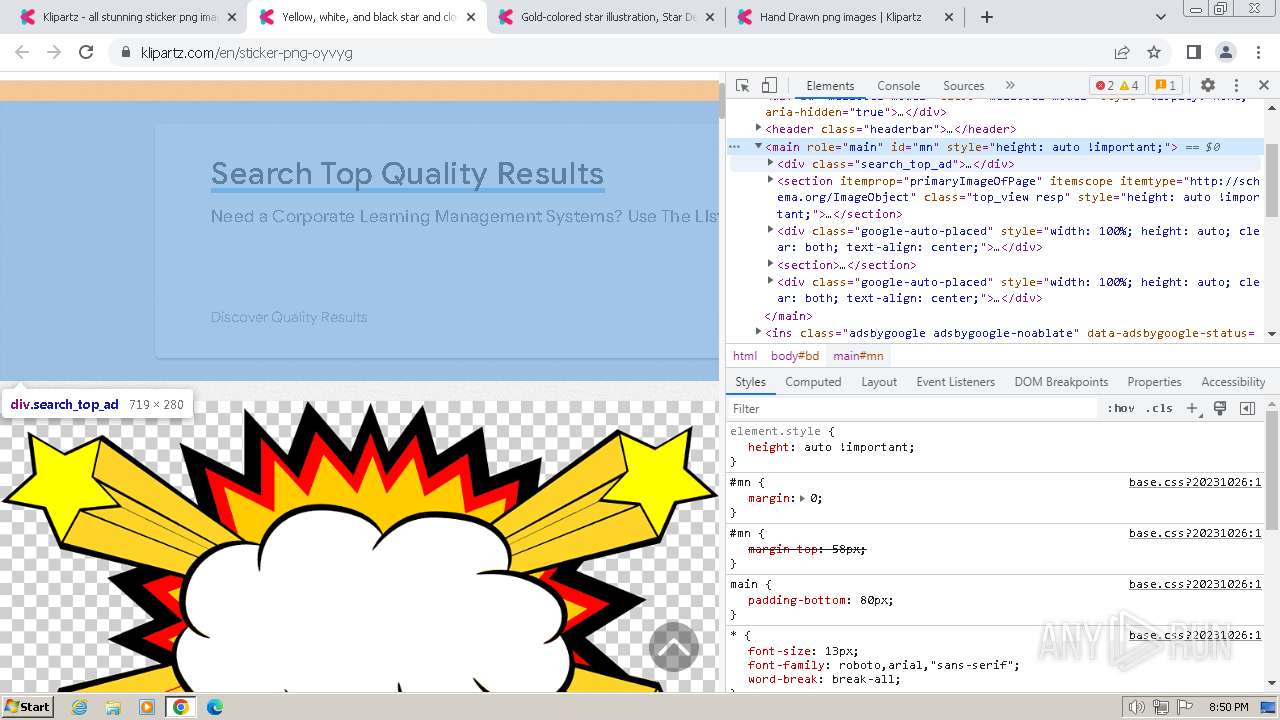Viewport: 1280px width, 720px height.
Task: Open the Properties tab
Action: (1154, 382)
